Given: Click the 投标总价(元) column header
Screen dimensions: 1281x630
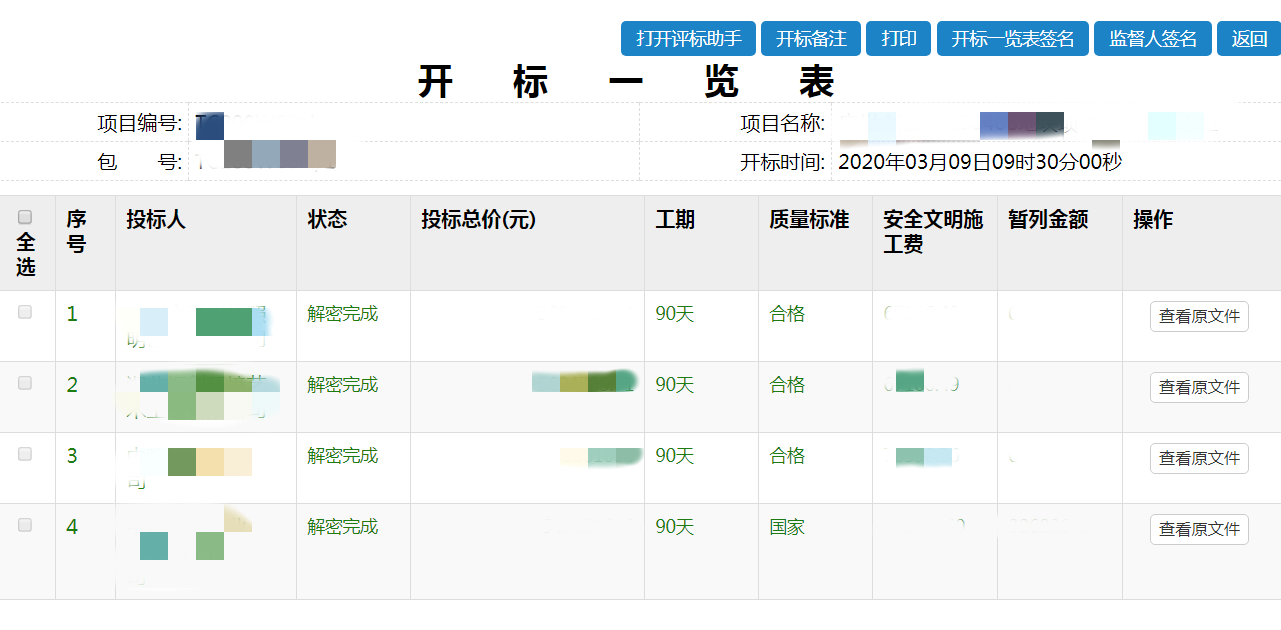Looking at the screenshot, I should click(x=478, y=220).
